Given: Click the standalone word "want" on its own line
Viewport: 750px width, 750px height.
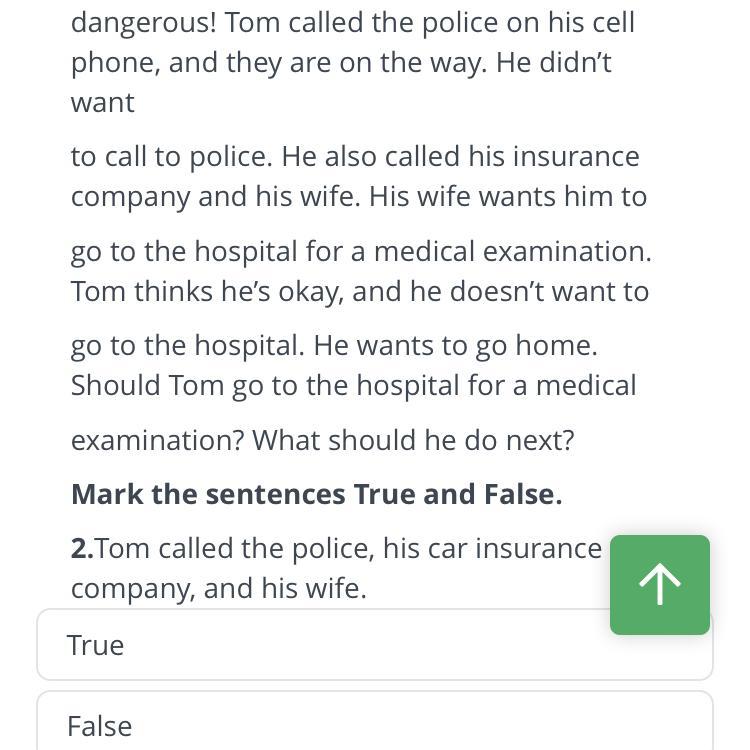Looking at the screenshot, I should coord(102,102).
